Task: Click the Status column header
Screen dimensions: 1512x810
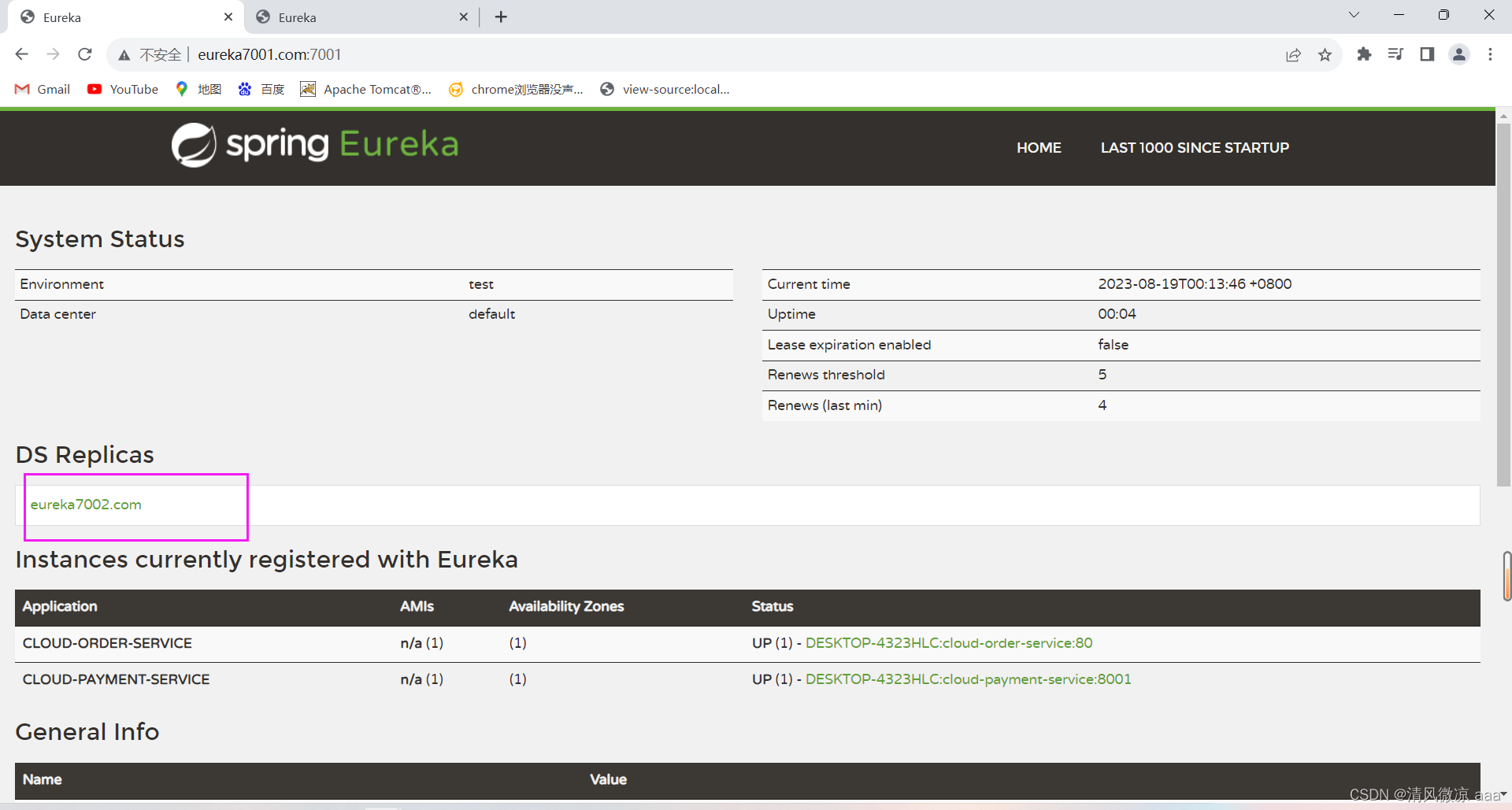Action: (x=772, y=607)
